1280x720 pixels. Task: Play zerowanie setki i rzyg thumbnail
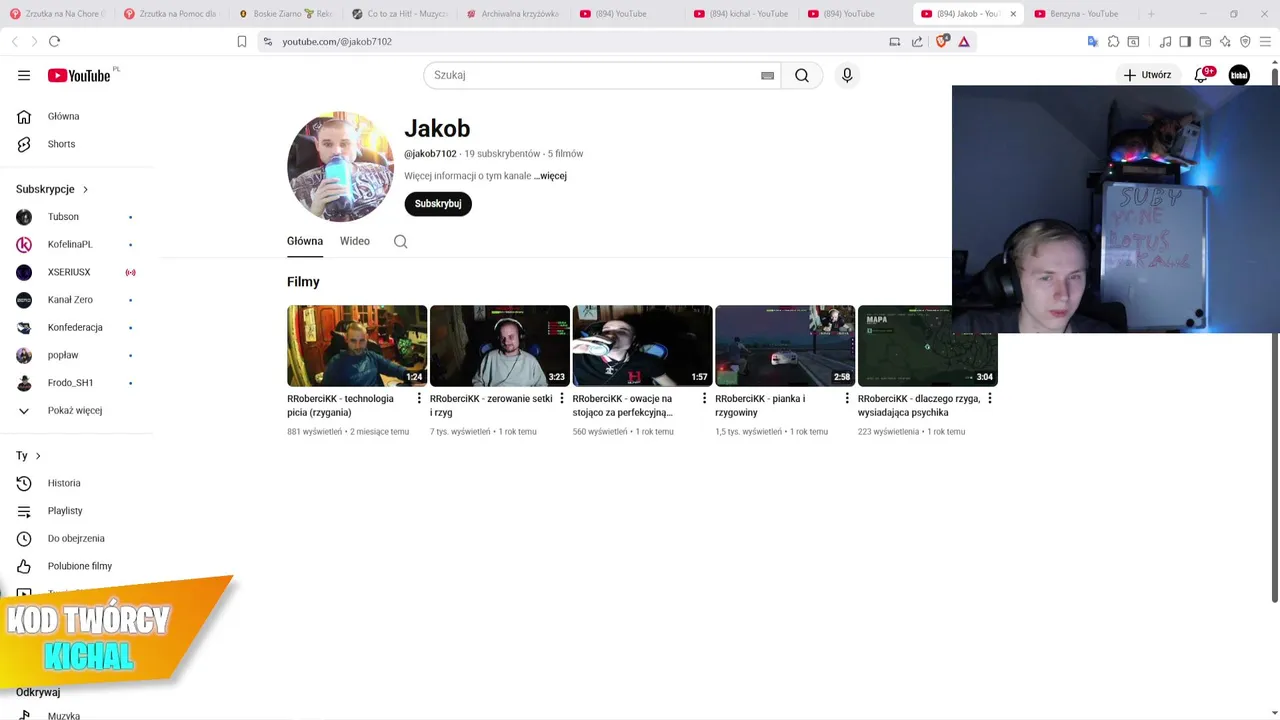click(x=500, y=346)
